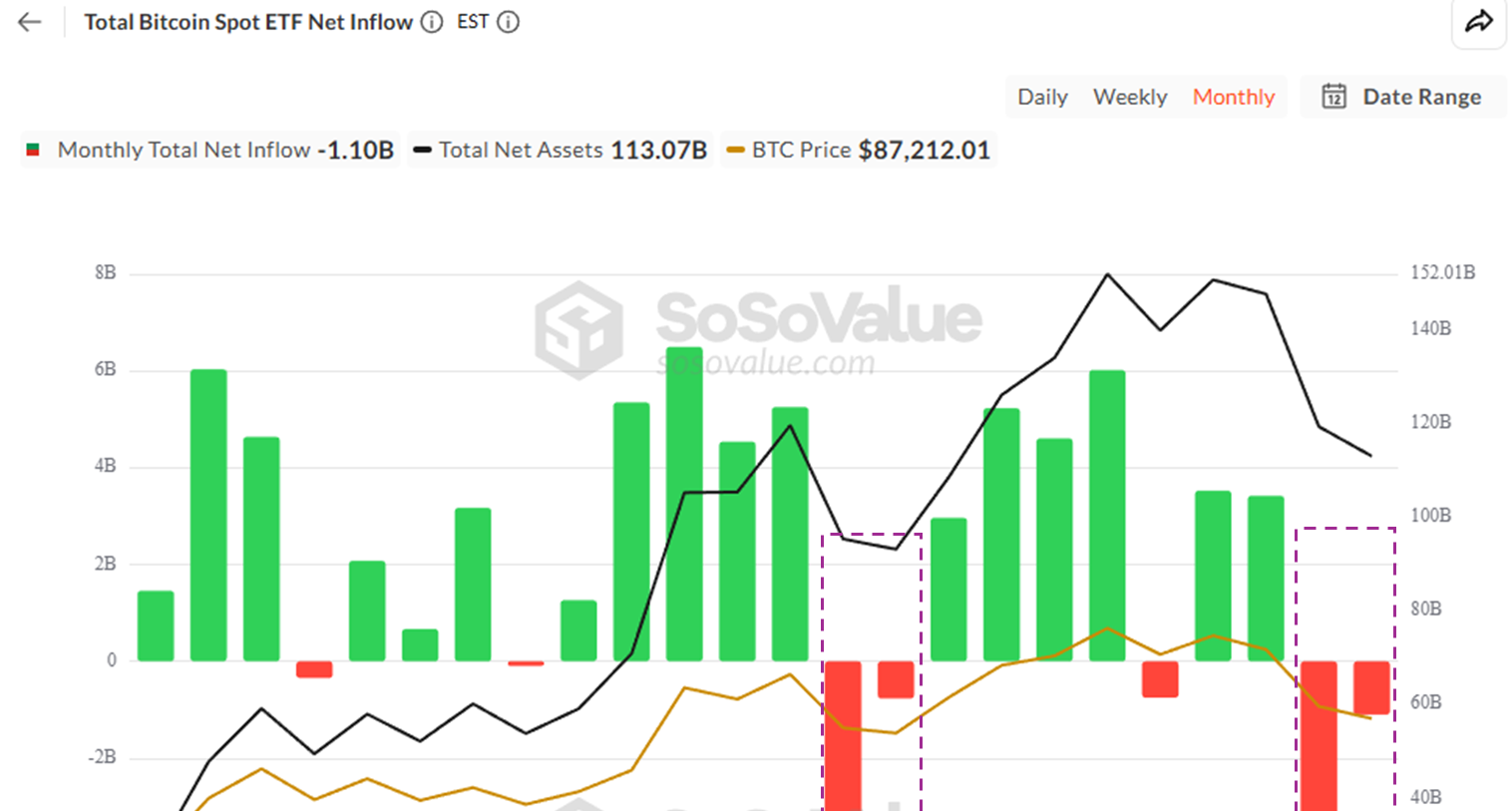Click the share icon
The image size is (1512, 811).
tap(1478, 22)
